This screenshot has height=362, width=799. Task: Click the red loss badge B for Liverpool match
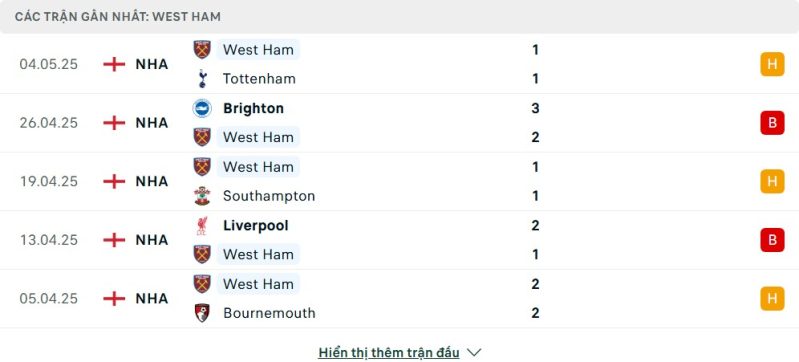773,240
